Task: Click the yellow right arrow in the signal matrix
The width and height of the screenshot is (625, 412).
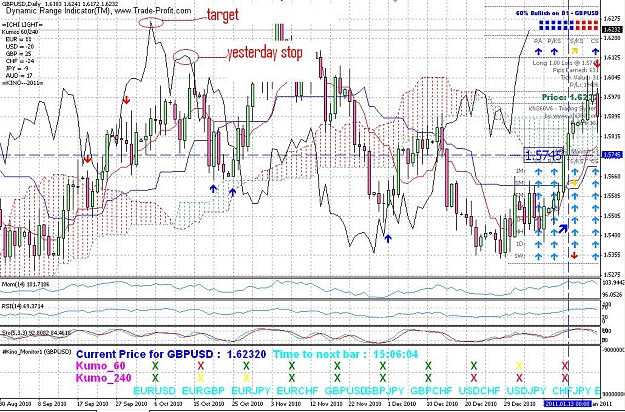Action: (x=574, y=183)
